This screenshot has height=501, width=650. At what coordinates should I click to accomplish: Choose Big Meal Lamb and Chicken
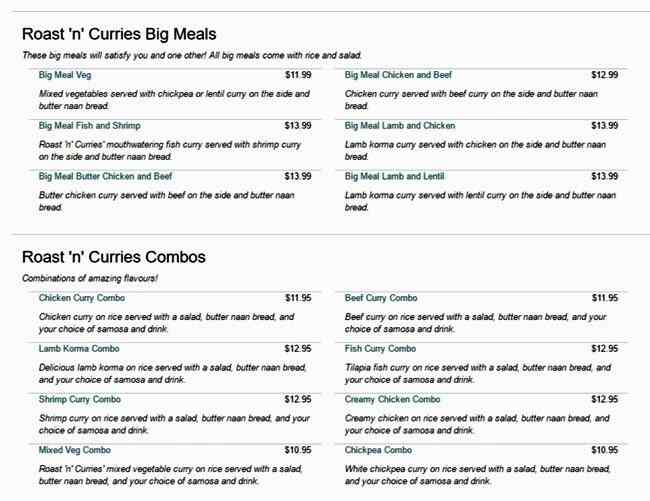pos(400,126)
